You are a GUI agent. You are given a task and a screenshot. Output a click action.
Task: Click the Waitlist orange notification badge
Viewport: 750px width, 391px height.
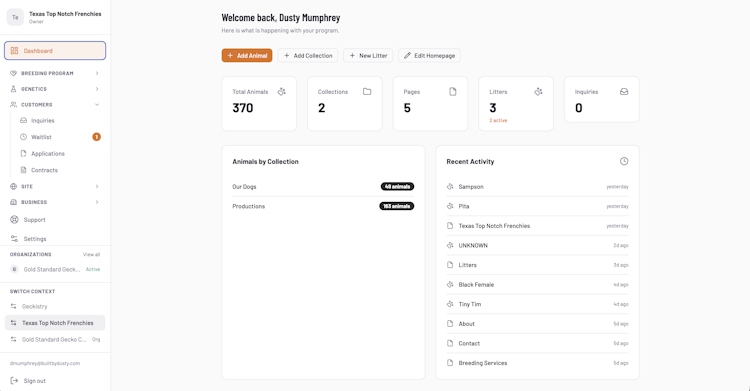pos(96,137)
